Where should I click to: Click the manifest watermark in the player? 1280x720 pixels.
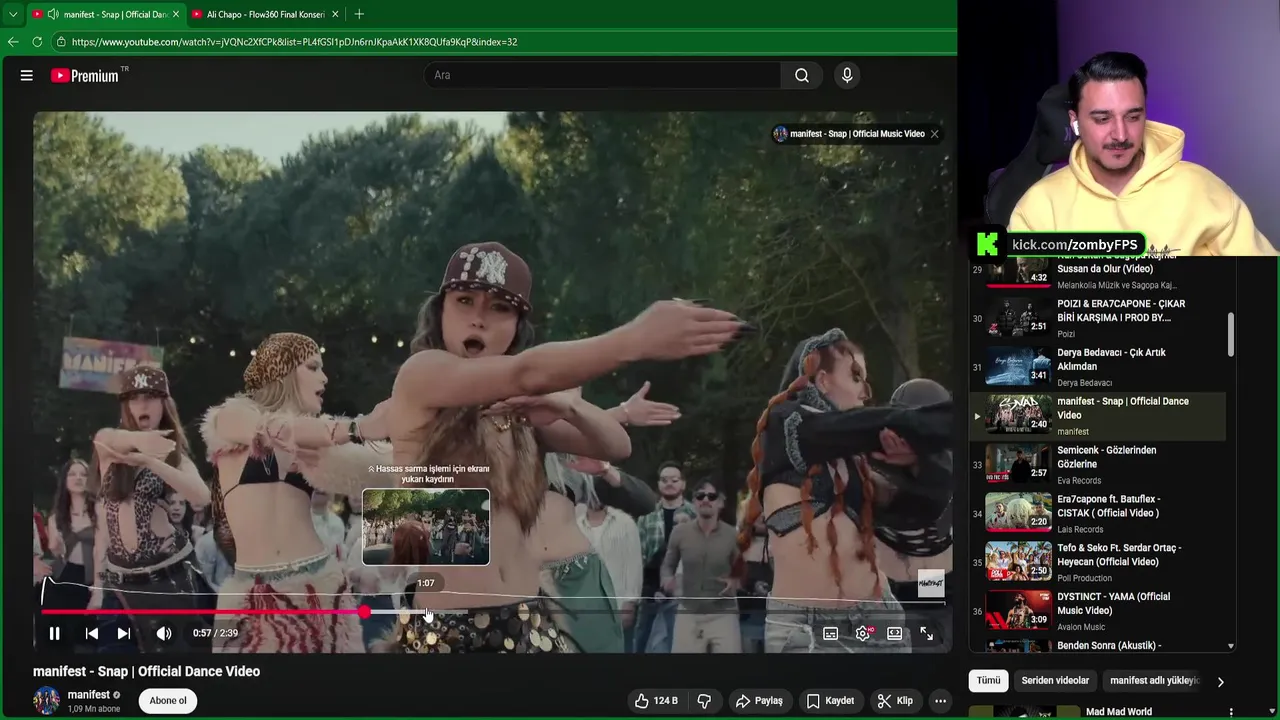[931, 583]
